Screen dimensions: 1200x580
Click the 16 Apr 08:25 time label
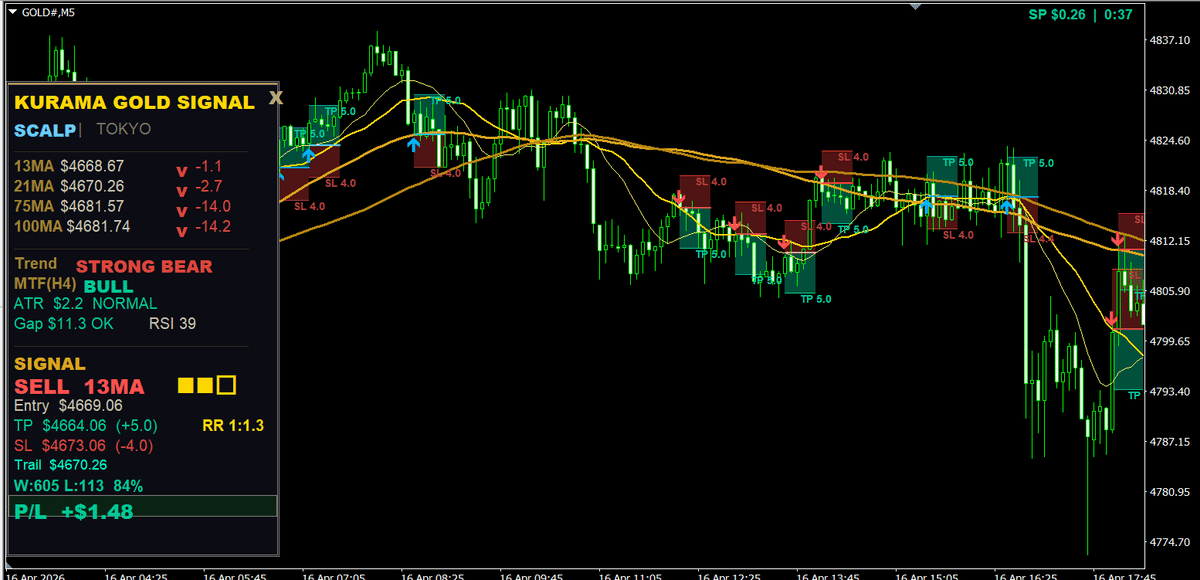coord(434,575)
